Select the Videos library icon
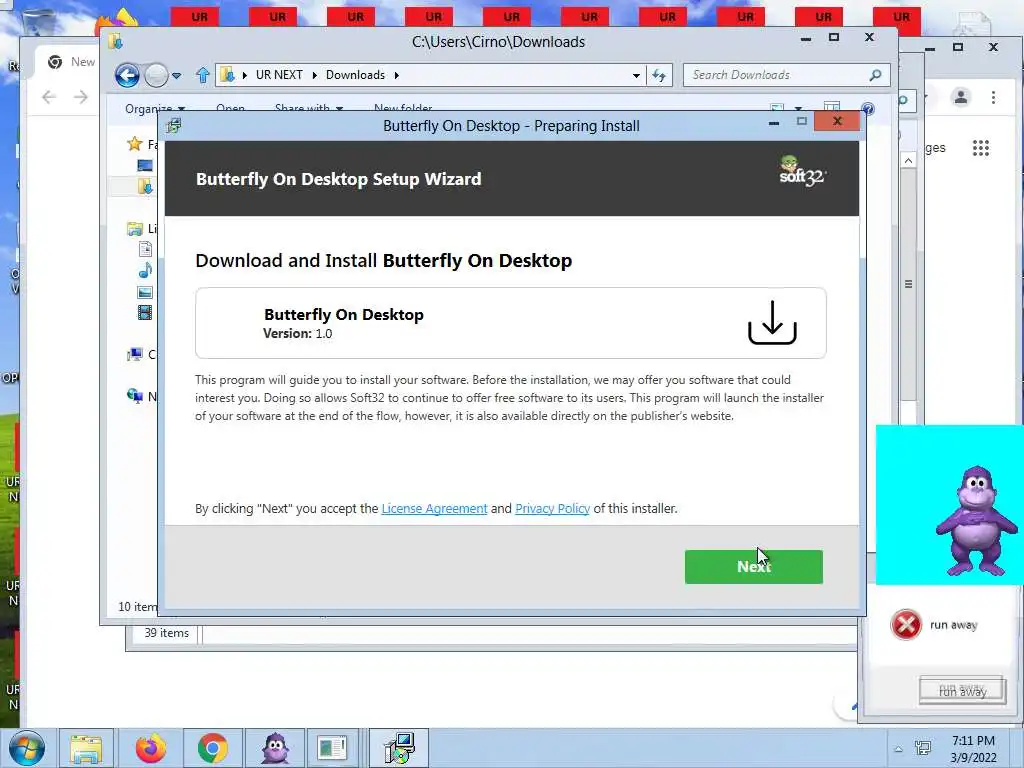 click(x=145, y=313)
